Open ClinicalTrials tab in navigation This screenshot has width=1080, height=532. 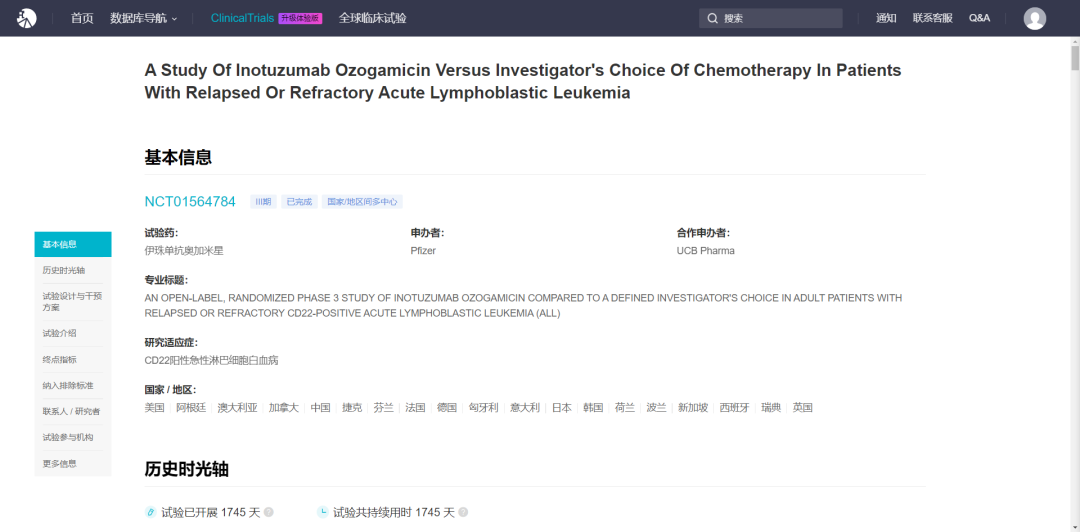pyautogui.click(x=242, y=19)
